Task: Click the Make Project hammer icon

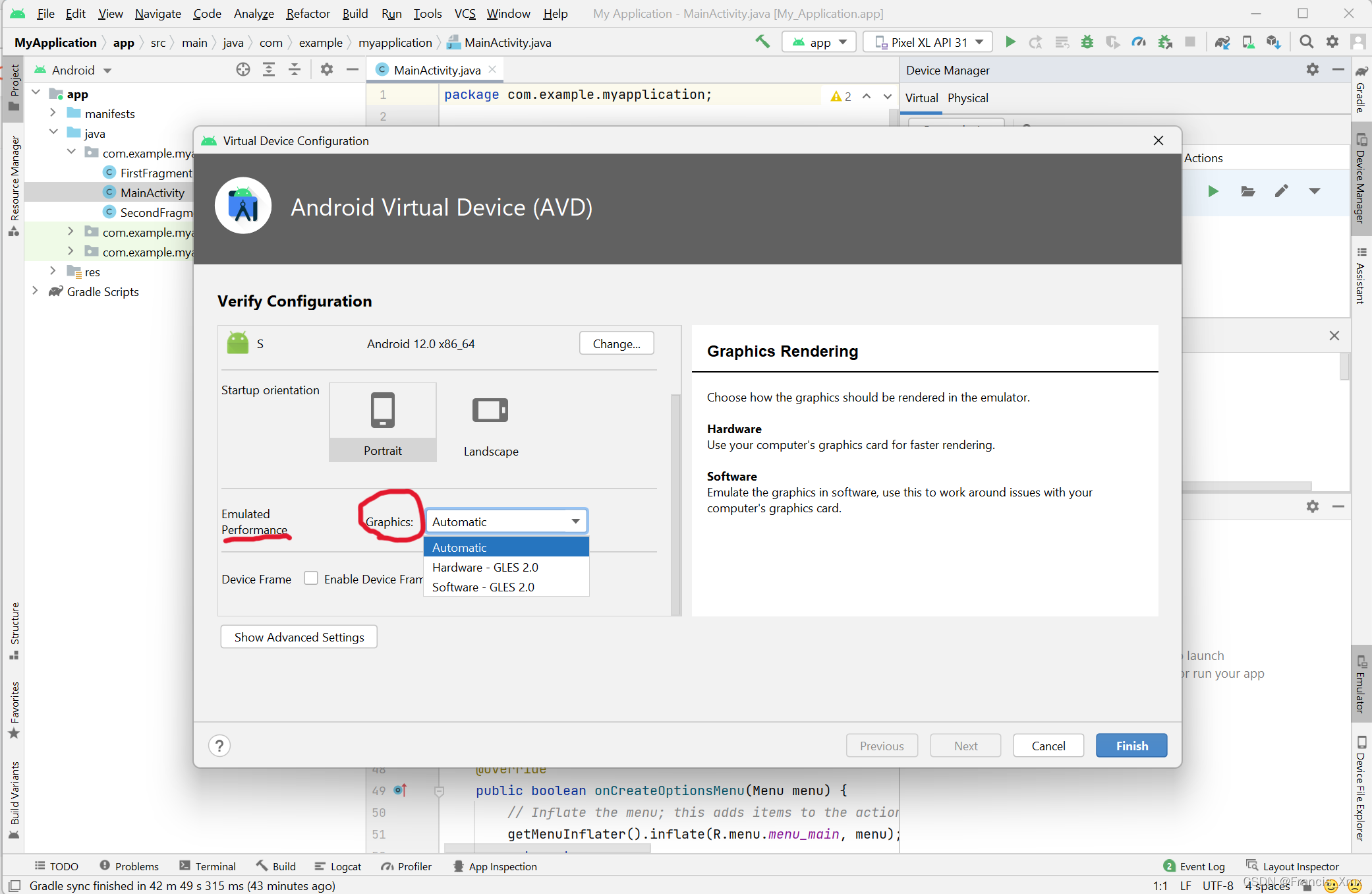Action: [x=762, y=42]
